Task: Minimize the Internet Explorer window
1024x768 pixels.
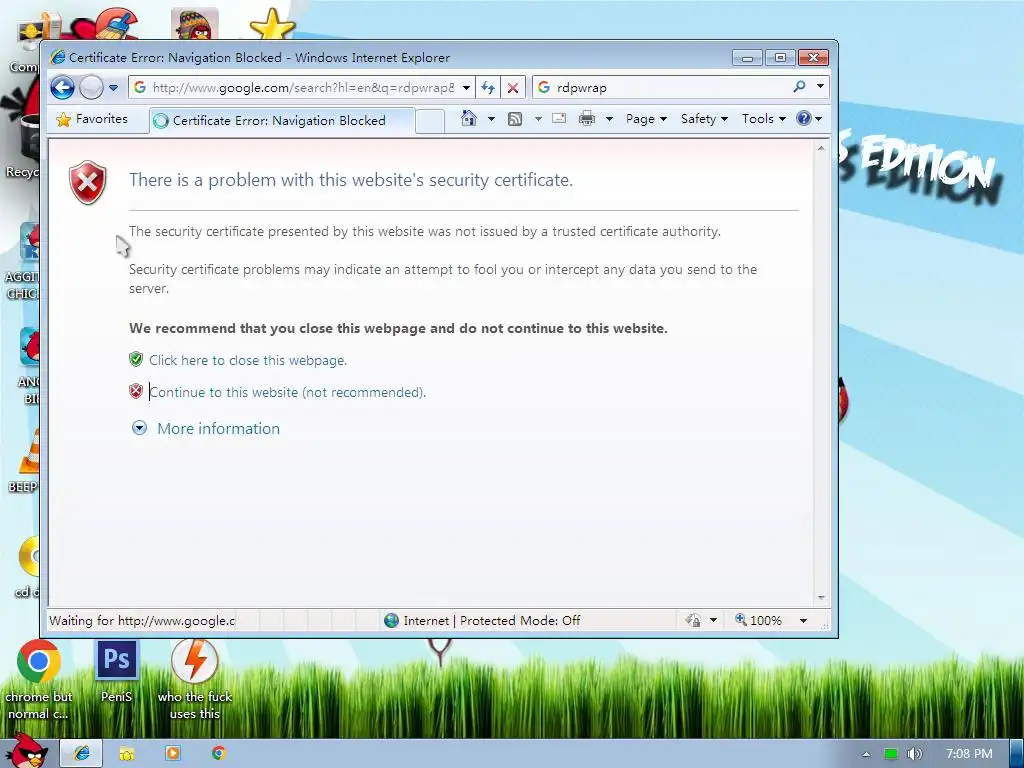Action: 747,58
